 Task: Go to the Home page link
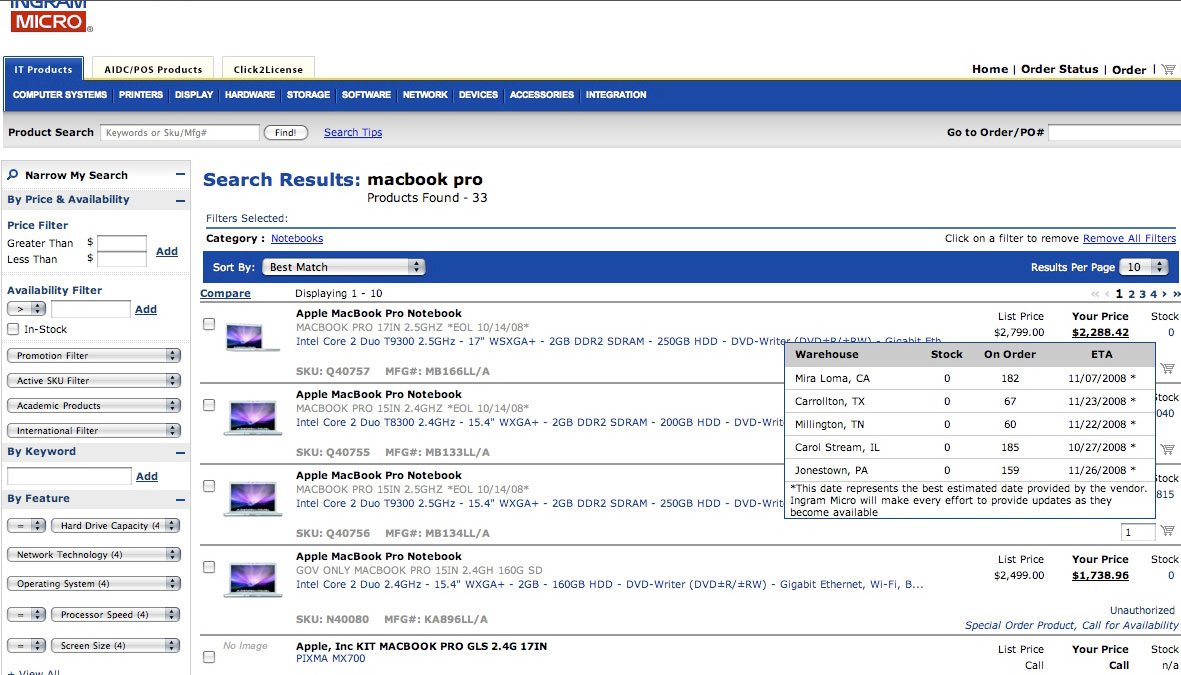pos(990,69)
